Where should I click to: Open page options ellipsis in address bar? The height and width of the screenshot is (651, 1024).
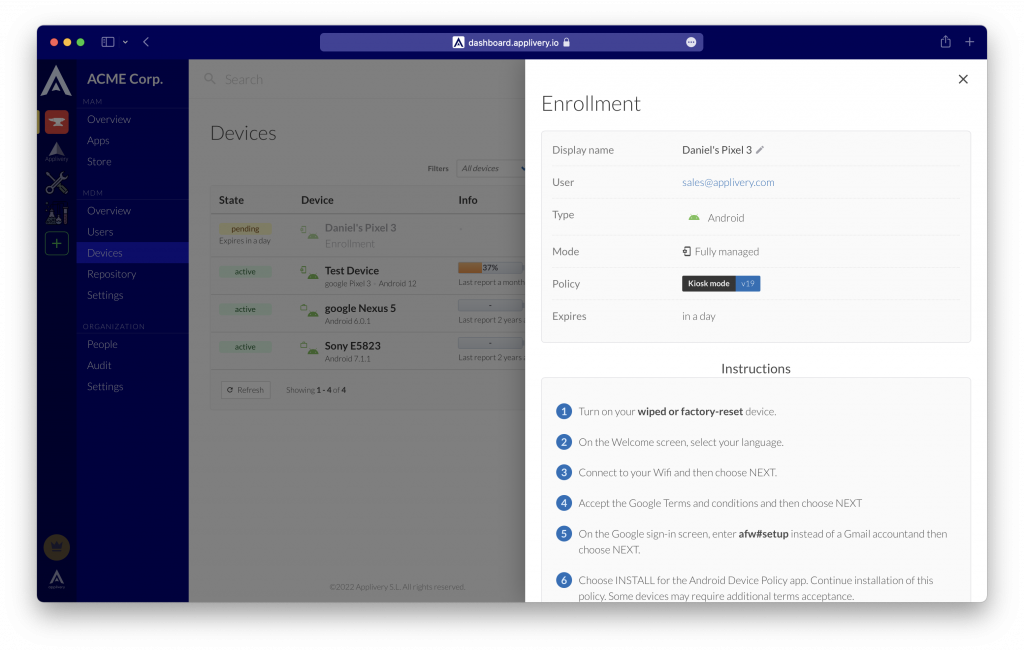coord(691,42)
